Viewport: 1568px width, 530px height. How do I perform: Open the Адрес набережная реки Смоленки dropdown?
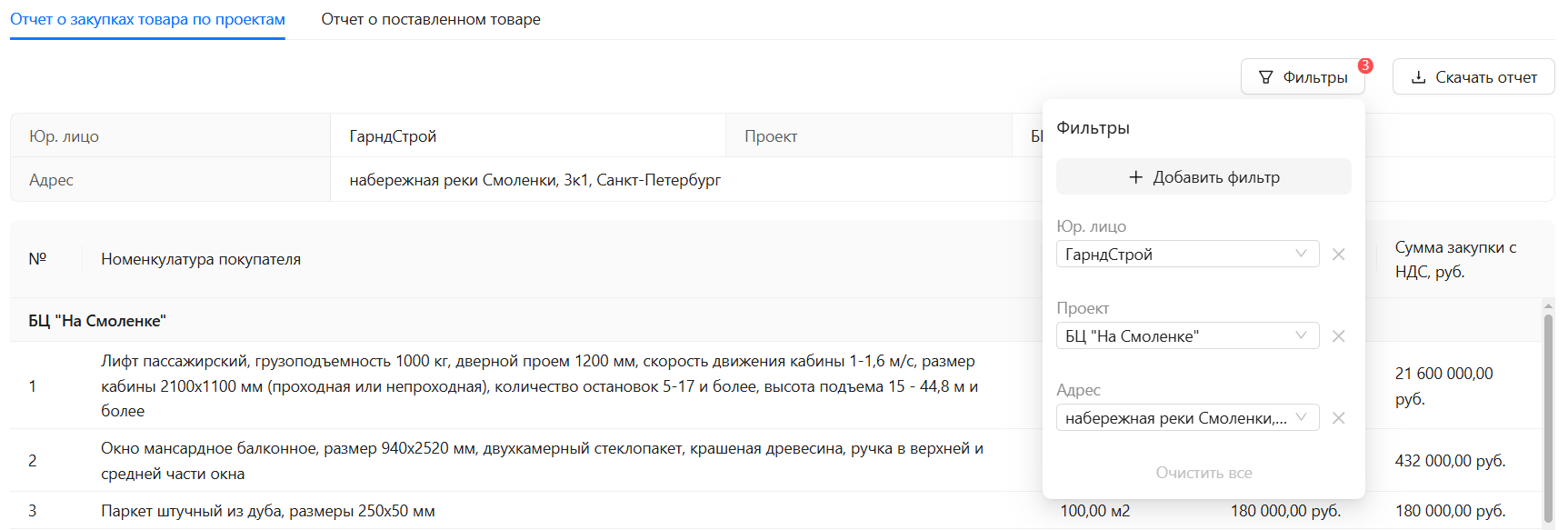[x=1187, y=418]
